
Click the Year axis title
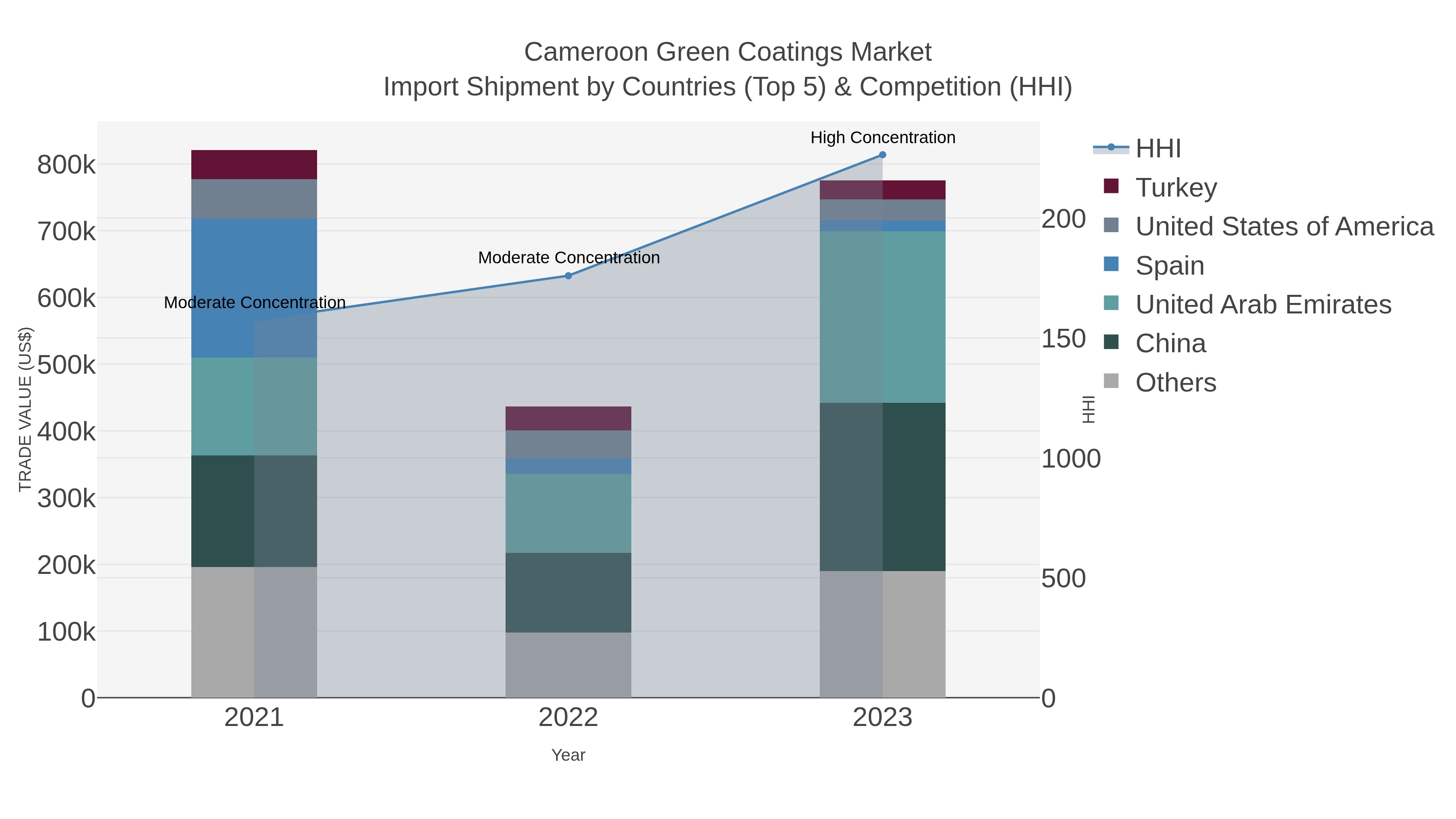(x=568, y=755)
